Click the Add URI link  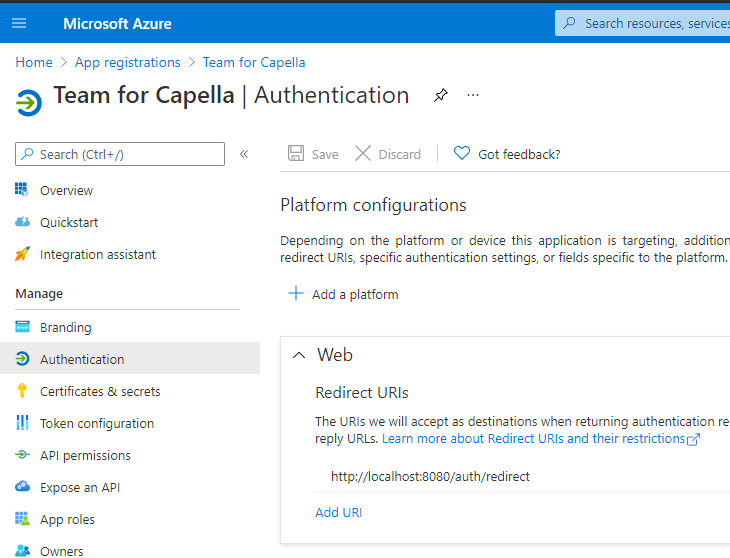point(338,512)
